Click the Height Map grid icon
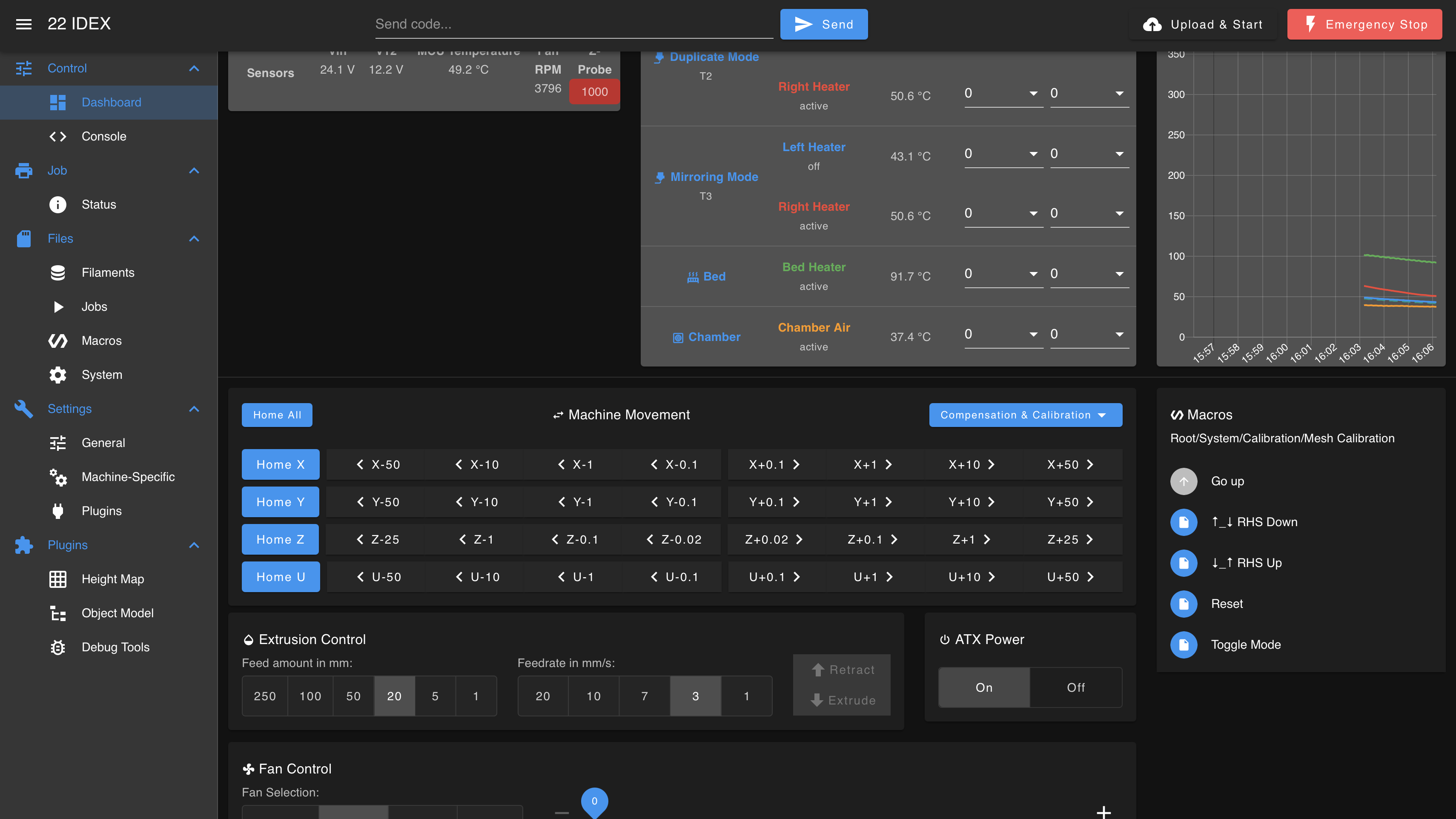This screenshot has width=1456, height=819. point(57,579)
